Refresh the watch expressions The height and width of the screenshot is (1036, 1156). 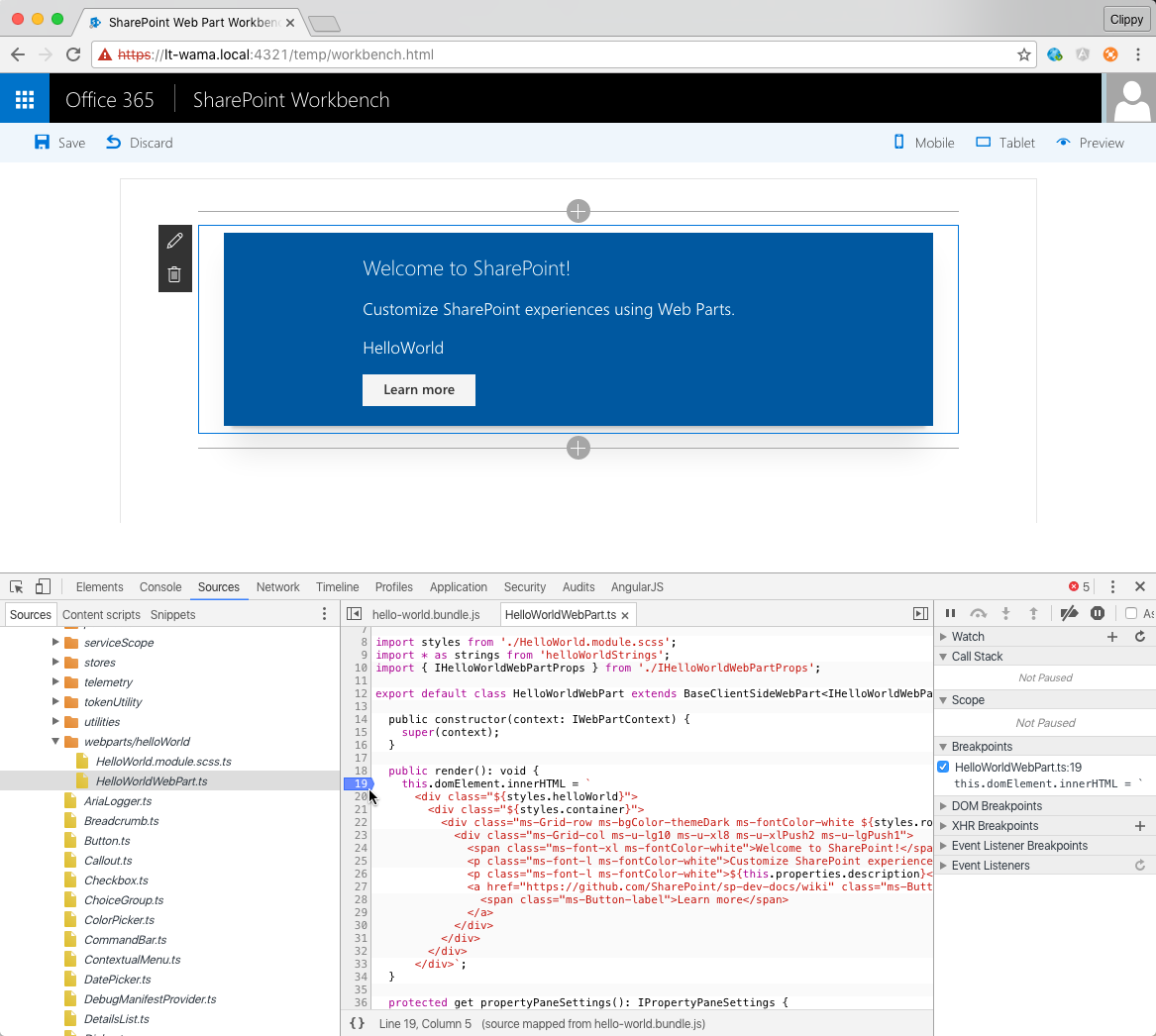click(x=1140, y=636)
